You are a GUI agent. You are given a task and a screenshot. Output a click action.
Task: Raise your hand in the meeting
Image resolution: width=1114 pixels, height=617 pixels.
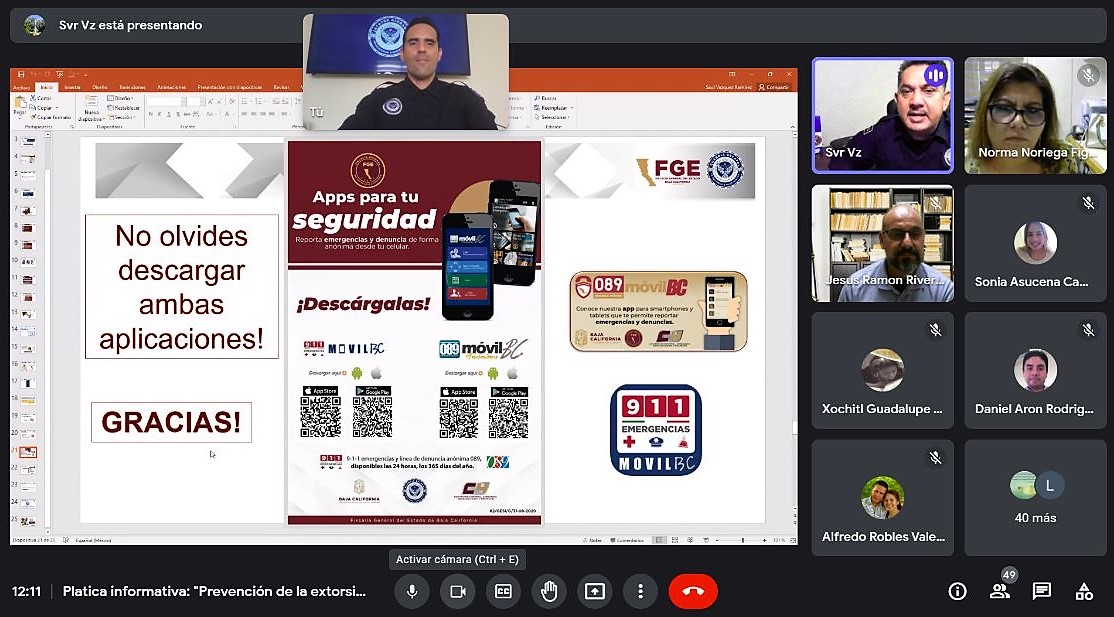coord(549,591)
